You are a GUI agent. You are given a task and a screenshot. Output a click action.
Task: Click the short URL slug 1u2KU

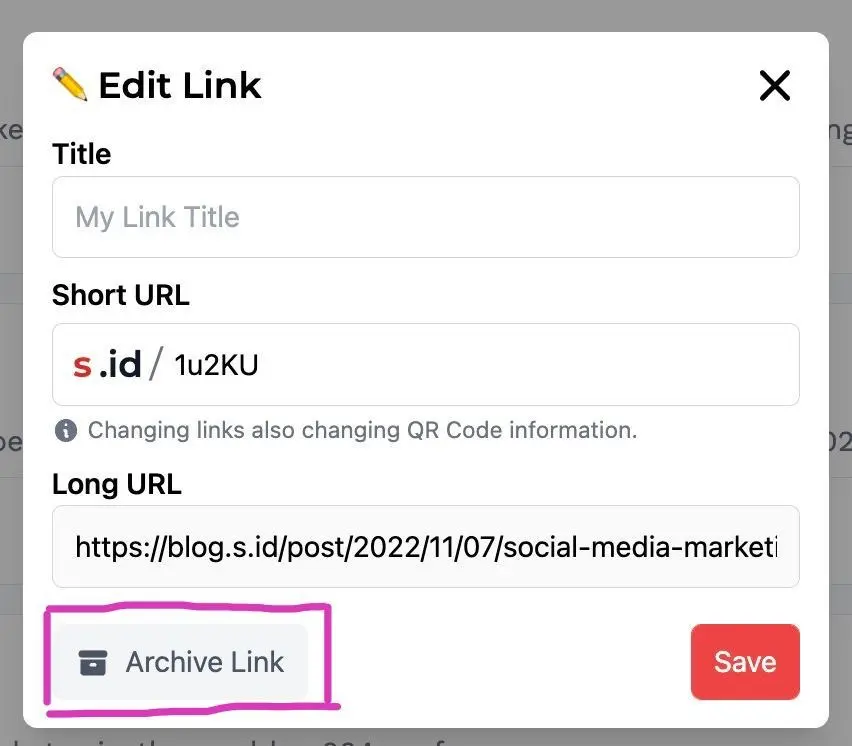[216, 366]
